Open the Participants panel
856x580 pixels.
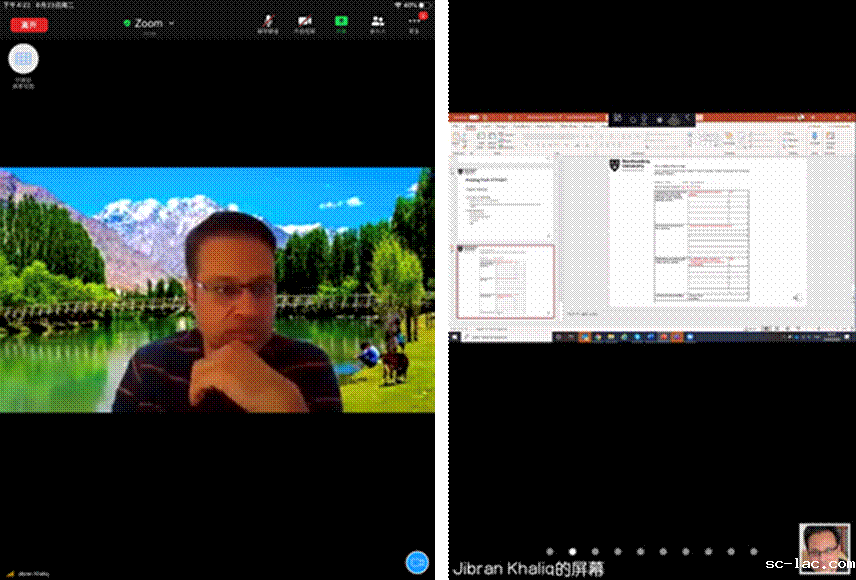point(377,23)
